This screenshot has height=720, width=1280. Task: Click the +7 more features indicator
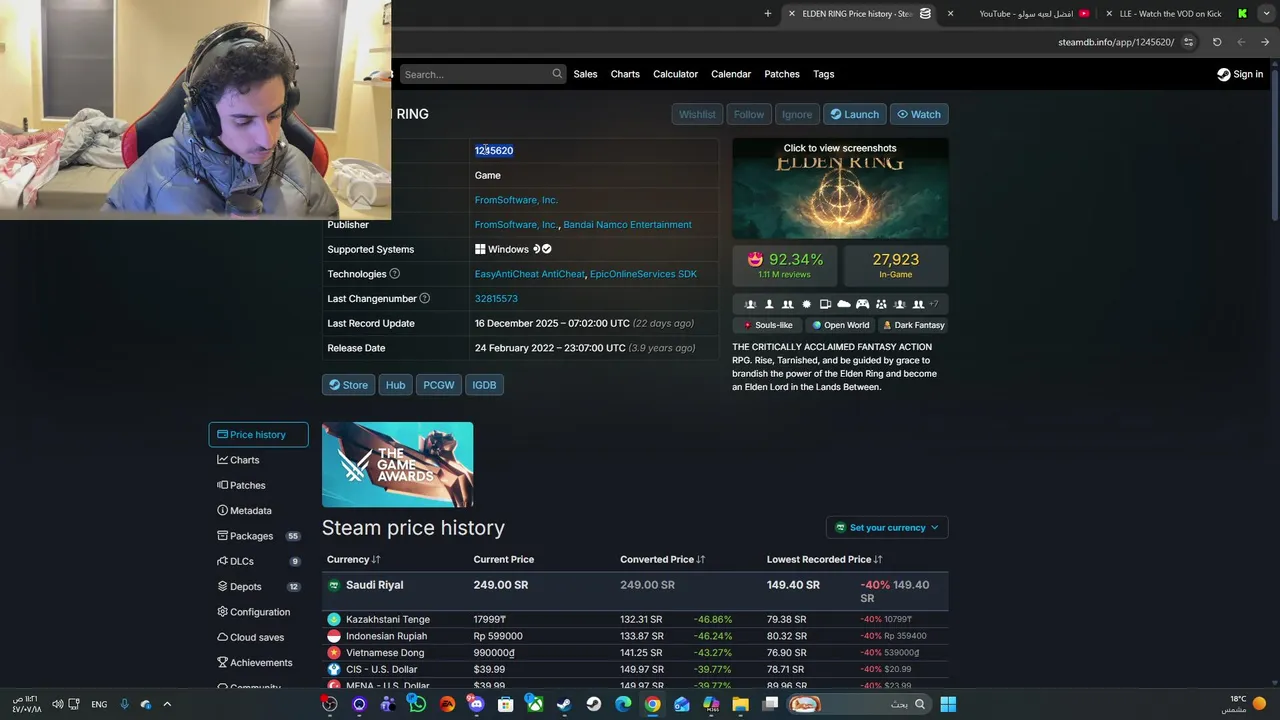(934, 304)
